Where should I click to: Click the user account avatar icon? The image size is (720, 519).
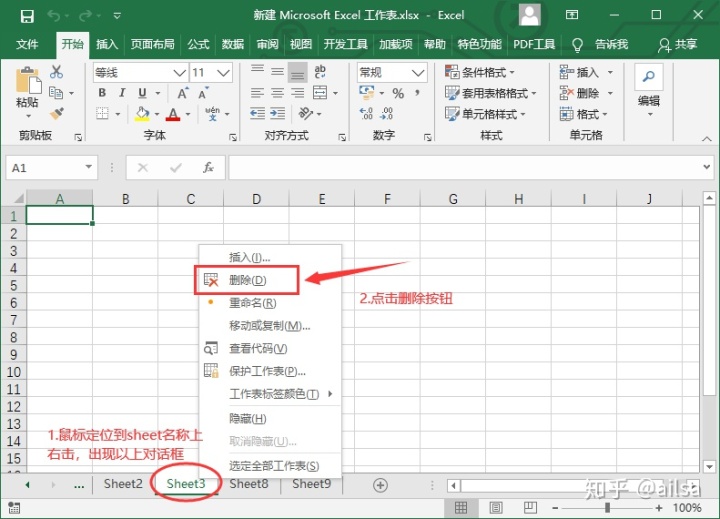tap(529, 15)
